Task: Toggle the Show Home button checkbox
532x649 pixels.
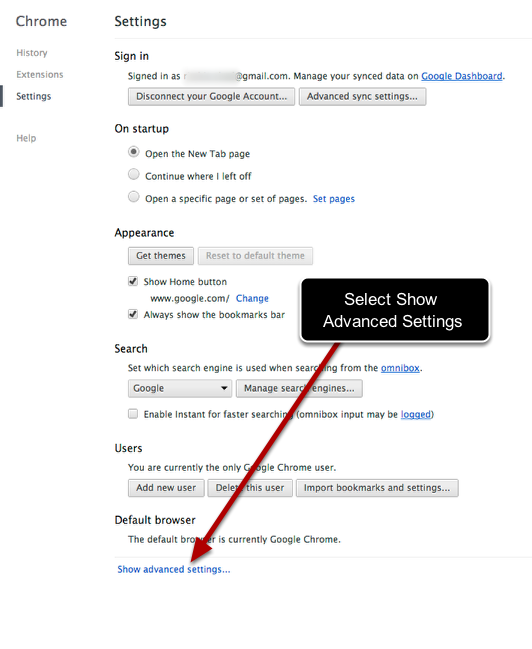Action: point(133,281)
